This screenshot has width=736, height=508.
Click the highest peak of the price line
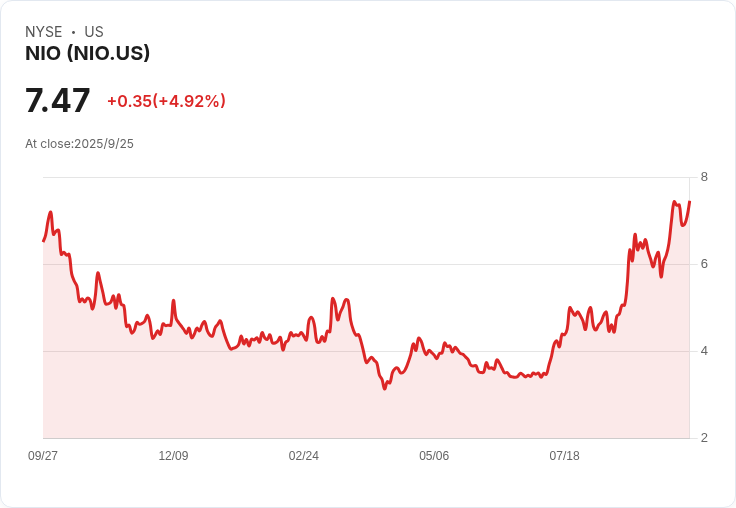coord(675,201)
